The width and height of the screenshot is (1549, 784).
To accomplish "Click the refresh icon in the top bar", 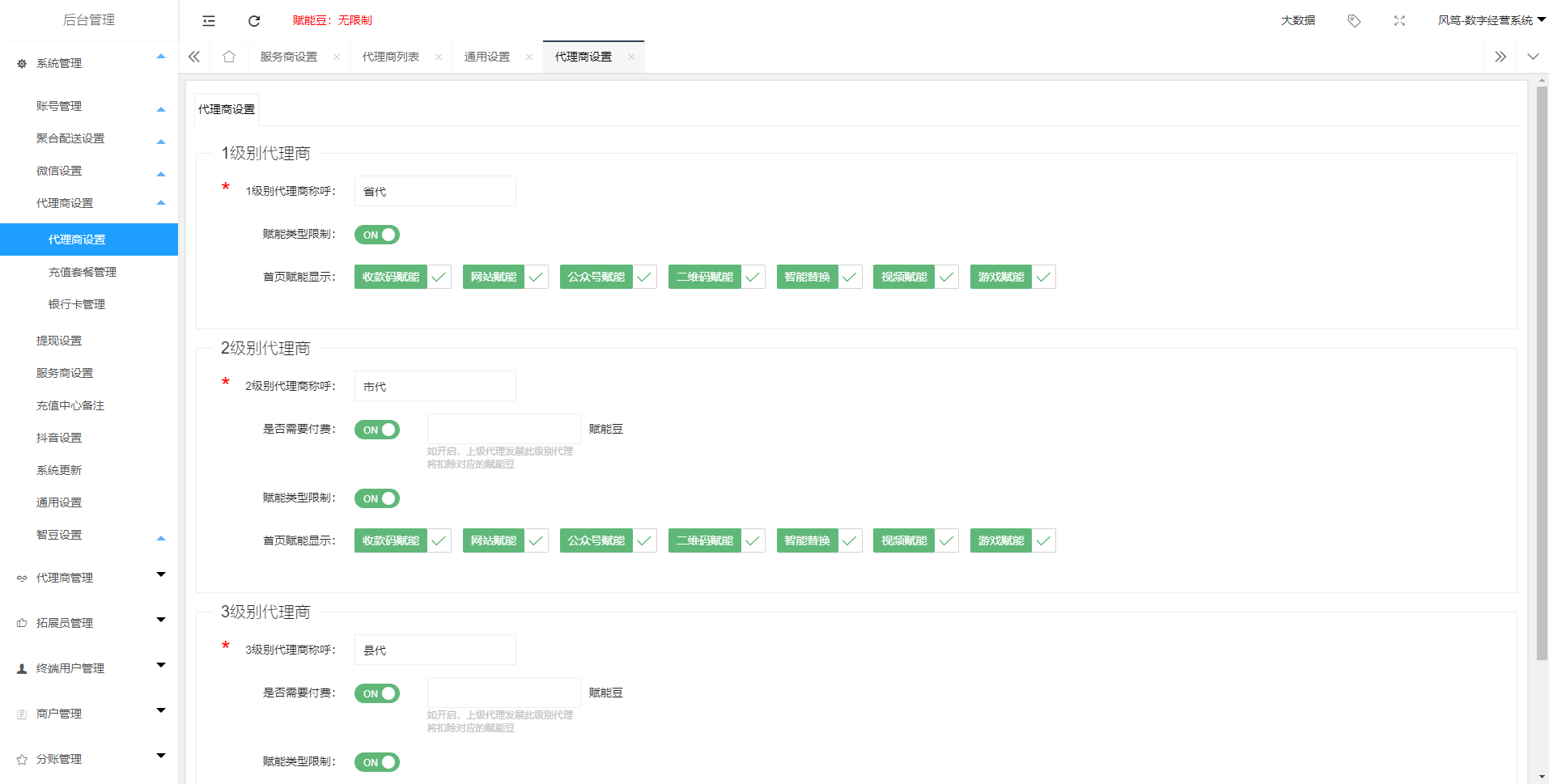I will click(254, 21).
